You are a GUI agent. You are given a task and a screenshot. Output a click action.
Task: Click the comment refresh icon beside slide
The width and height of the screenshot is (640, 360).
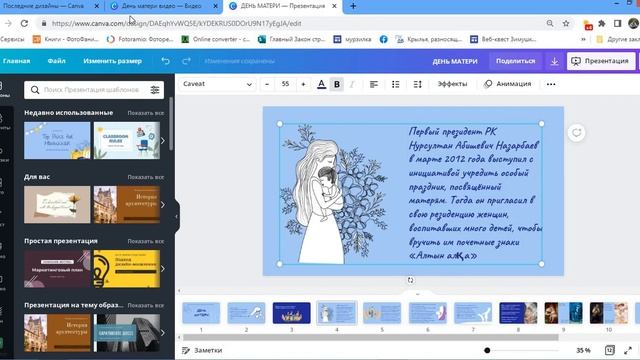(576, 133)
